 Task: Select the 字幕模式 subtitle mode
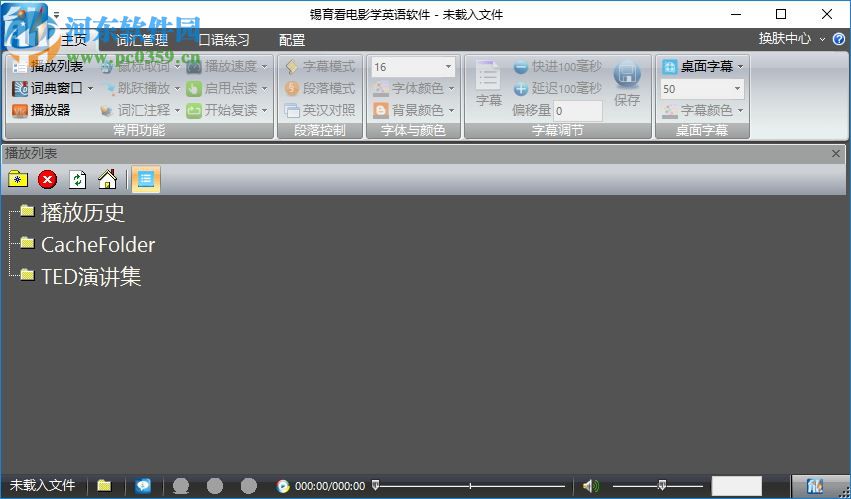click(320, 66)
